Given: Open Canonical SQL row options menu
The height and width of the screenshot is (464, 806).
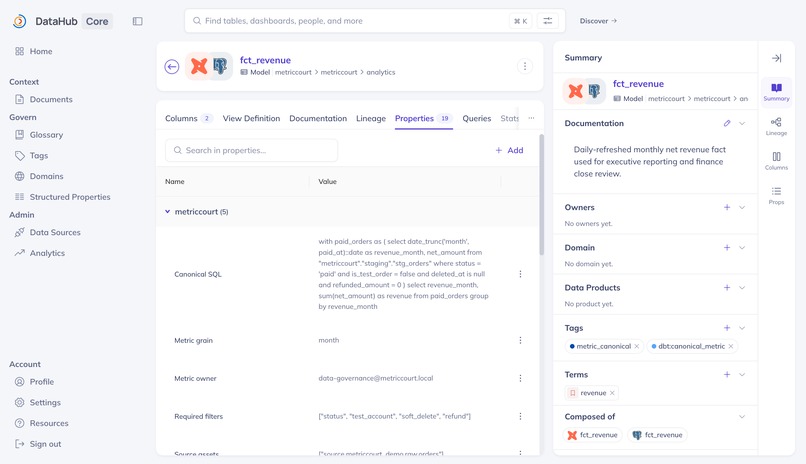Looking at the screenshot, I should point(520,274).
